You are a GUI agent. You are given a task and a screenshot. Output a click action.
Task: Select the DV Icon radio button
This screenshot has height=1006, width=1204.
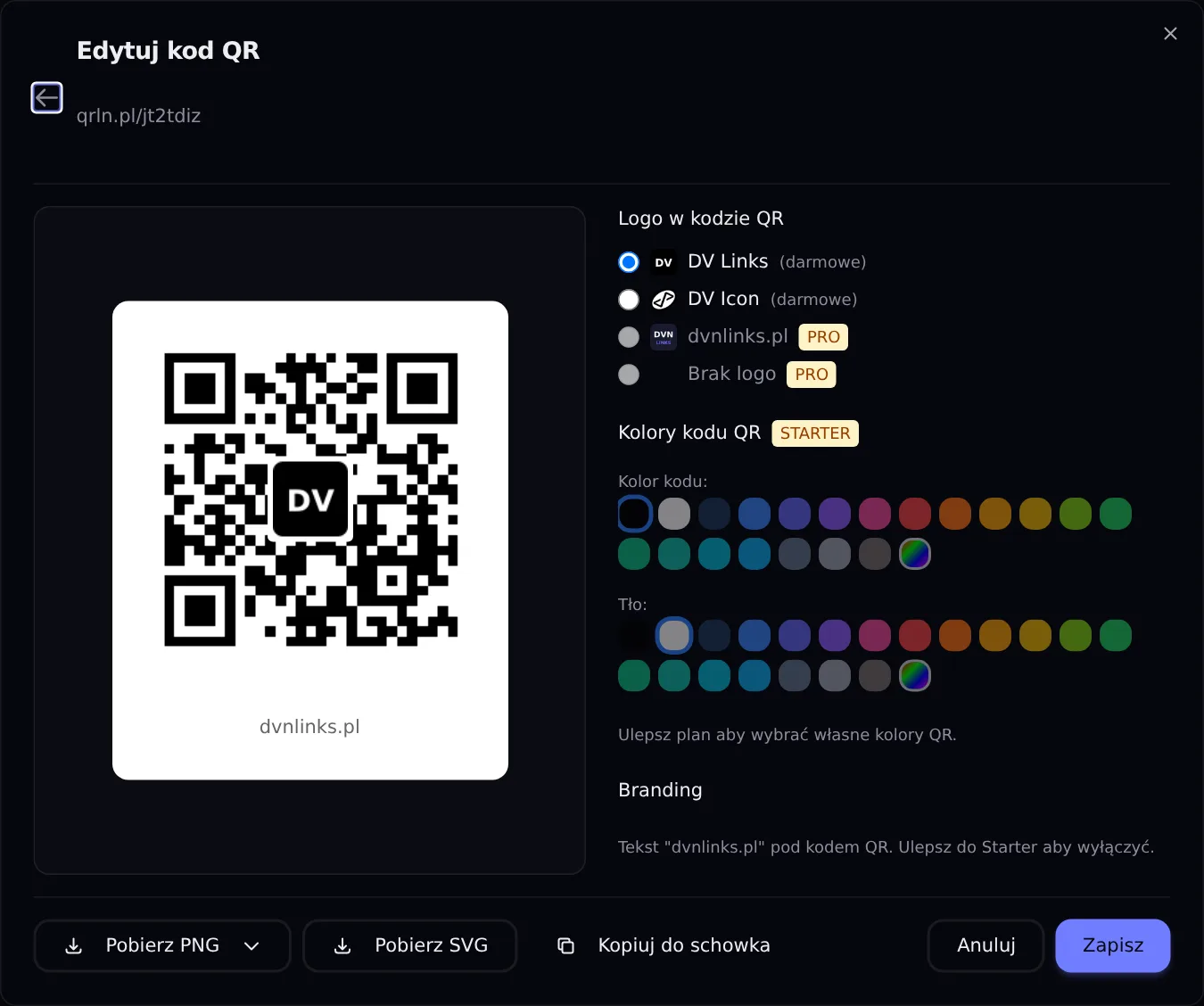(629, 300)
